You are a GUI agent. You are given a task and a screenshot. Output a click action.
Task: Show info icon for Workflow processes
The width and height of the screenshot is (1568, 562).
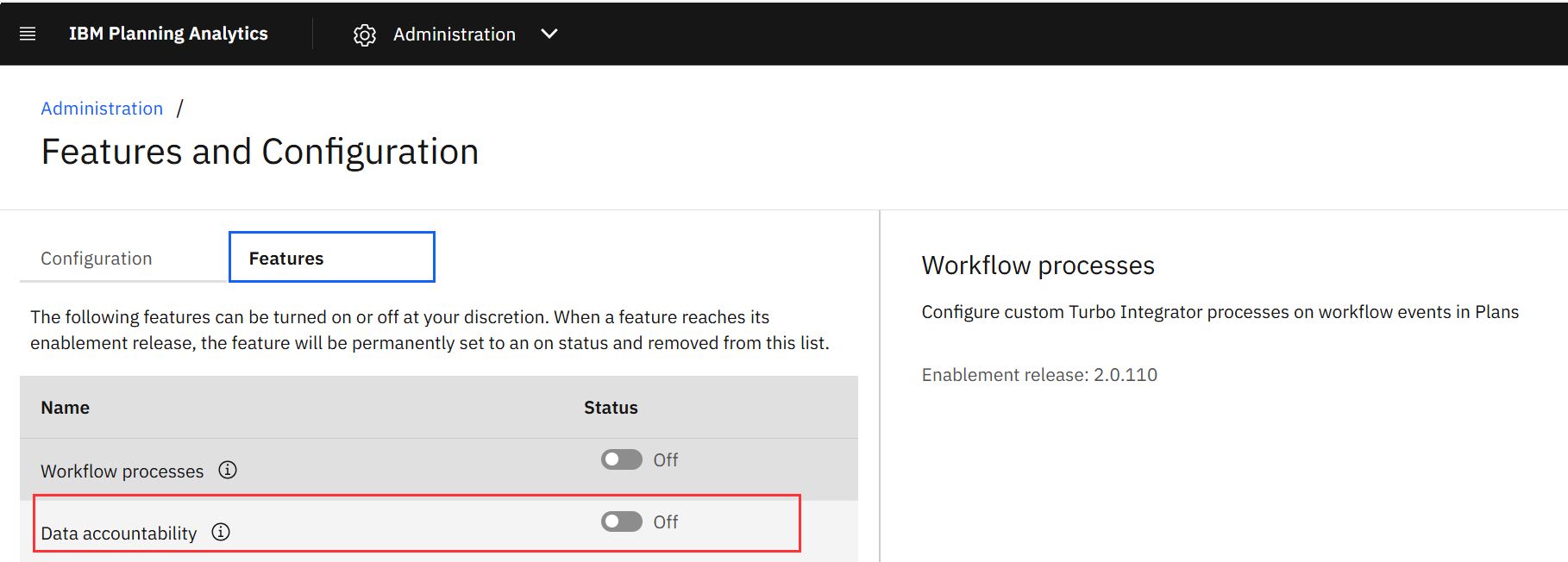pyautogui.click(x=228, y=470)
